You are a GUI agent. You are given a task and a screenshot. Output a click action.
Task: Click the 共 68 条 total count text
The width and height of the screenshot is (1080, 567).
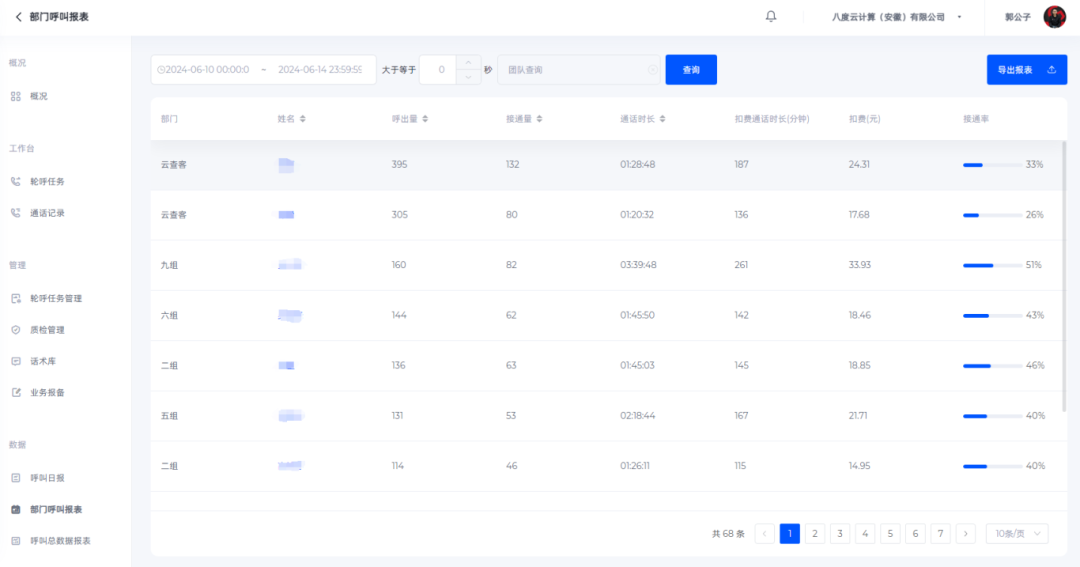728,534
